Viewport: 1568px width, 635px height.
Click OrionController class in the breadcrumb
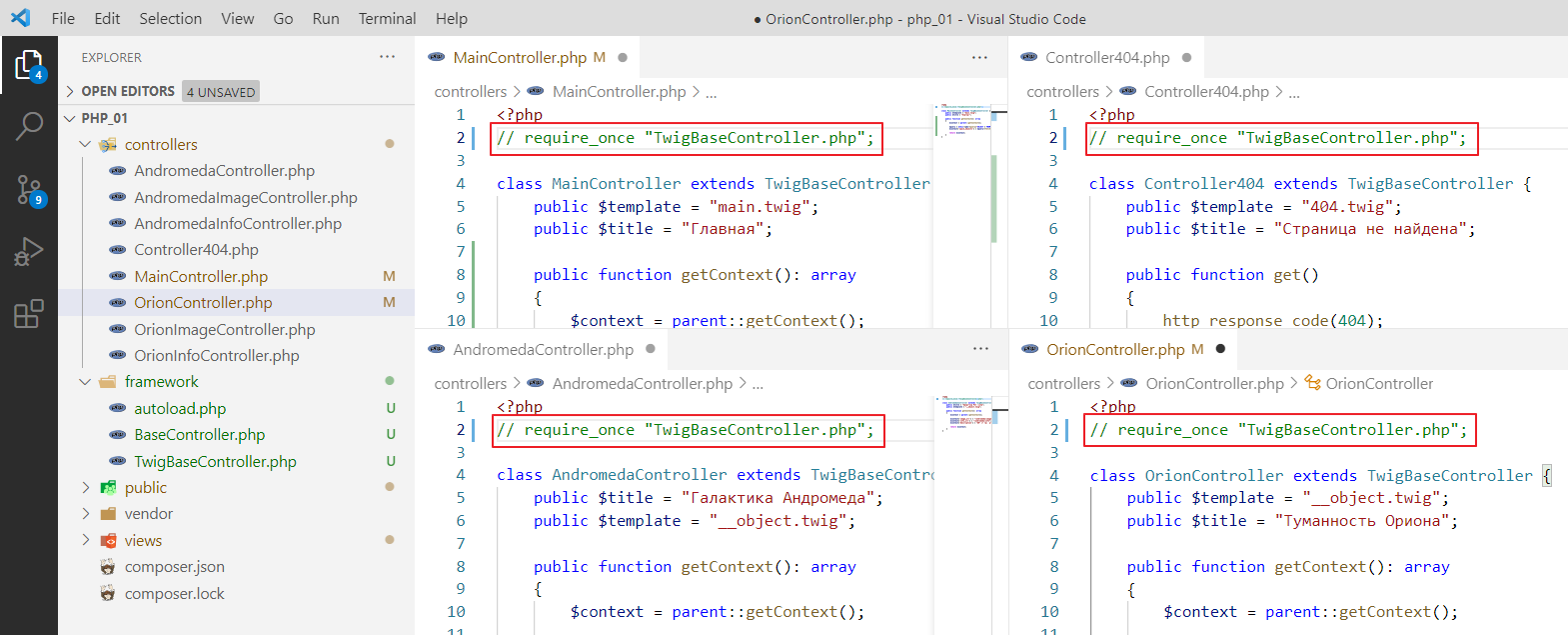(1378, 384)
